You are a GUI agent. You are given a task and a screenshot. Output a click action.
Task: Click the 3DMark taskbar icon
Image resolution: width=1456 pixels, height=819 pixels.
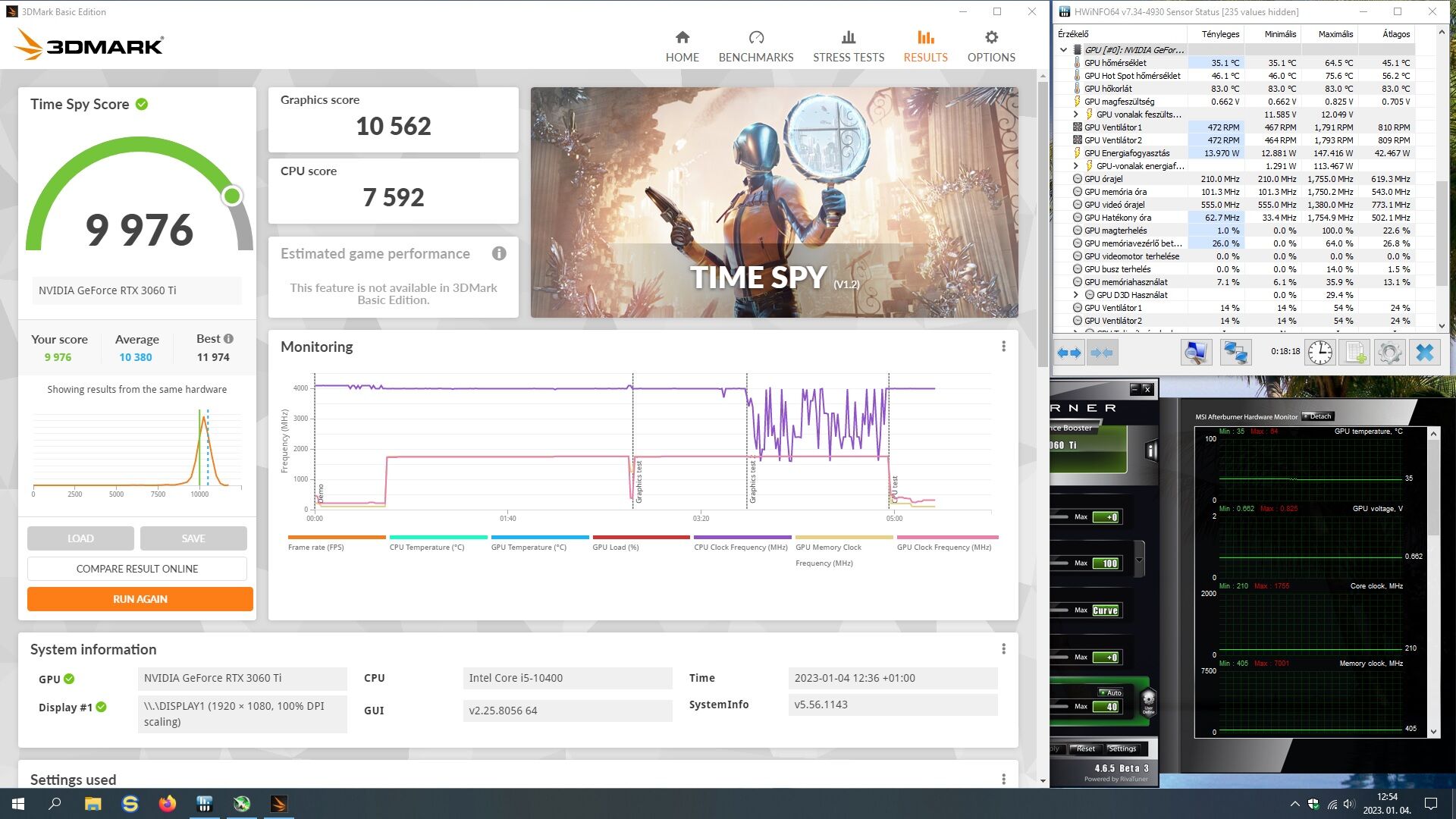(278, 804)
